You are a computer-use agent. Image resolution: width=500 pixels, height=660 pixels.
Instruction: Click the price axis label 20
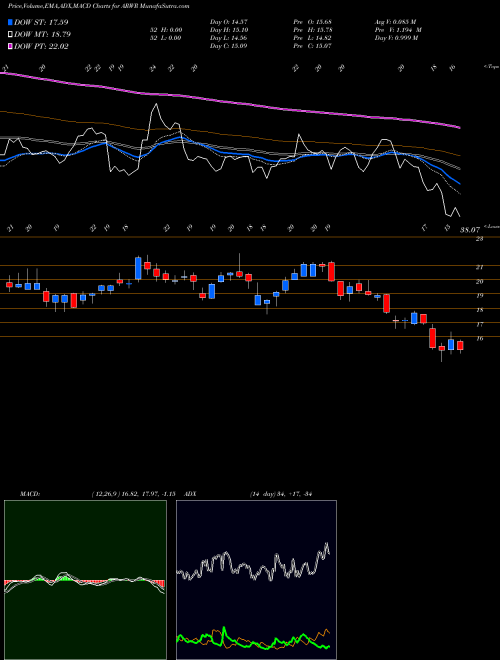[x=479, y=282]
